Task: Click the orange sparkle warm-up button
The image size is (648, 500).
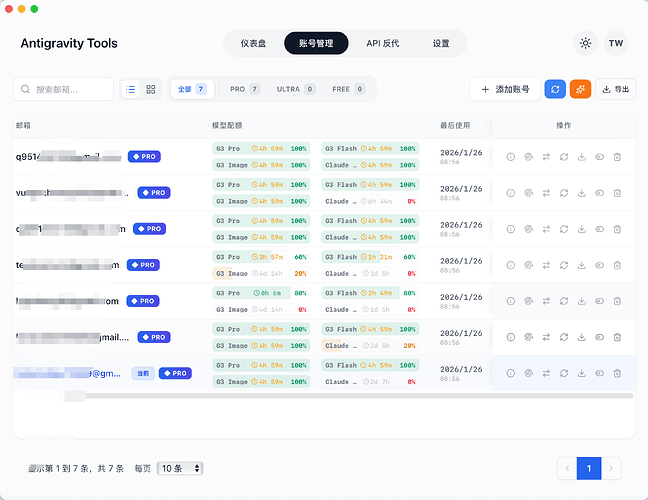Action: [580, 89]
